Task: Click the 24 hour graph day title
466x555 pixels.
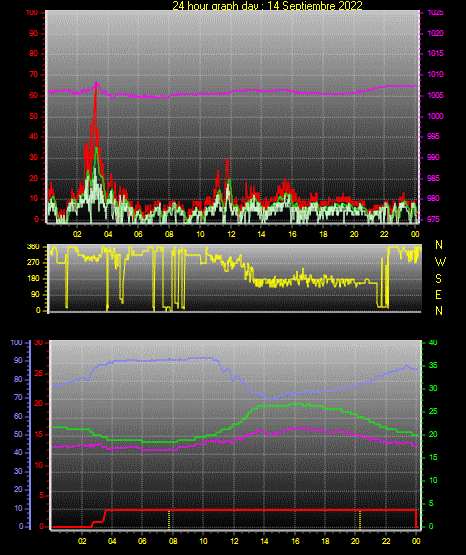Action: coord(267,5)
